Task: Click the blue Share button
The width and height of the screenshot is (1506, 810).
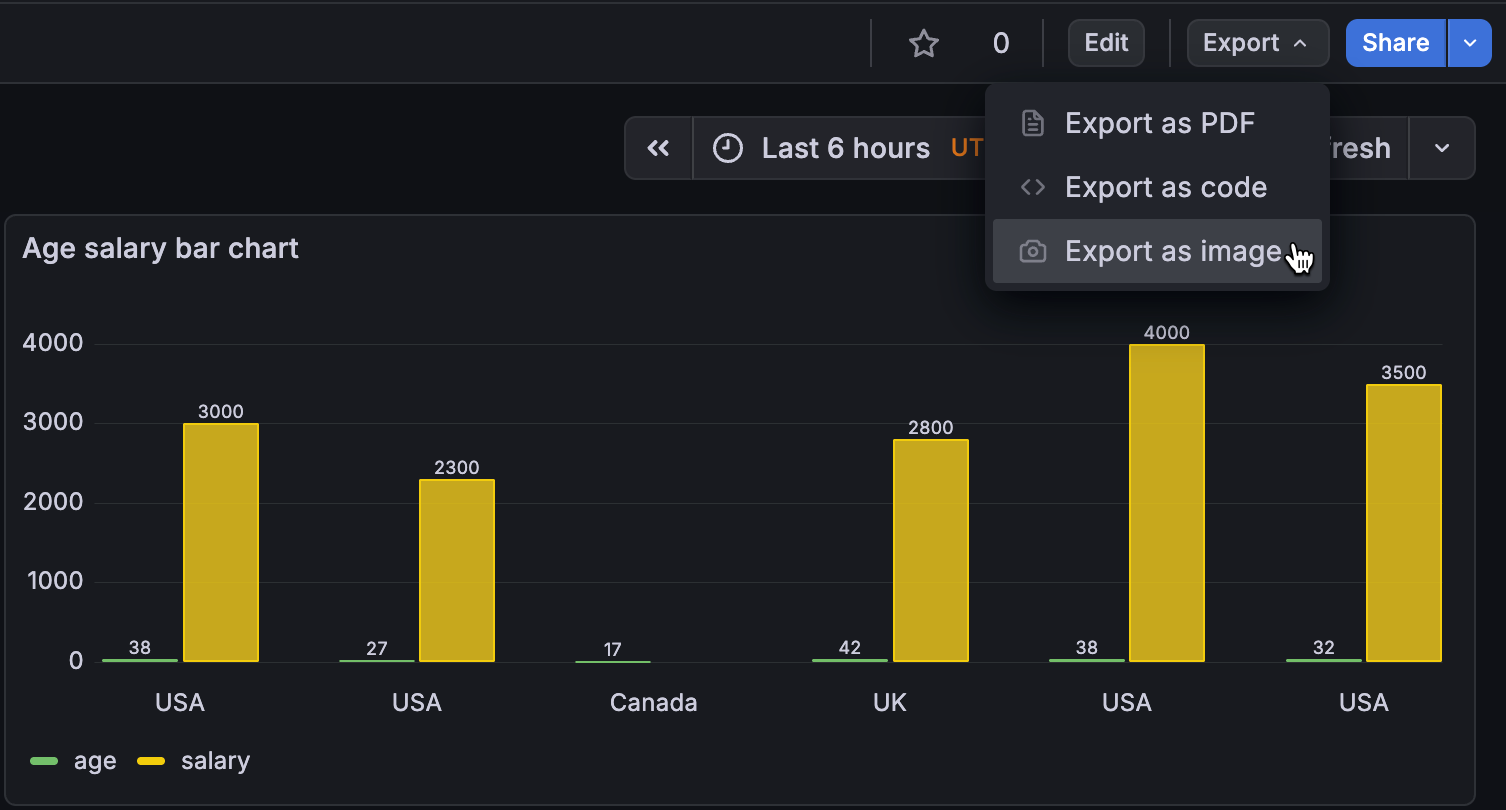Action: (x=1394, y=43)
